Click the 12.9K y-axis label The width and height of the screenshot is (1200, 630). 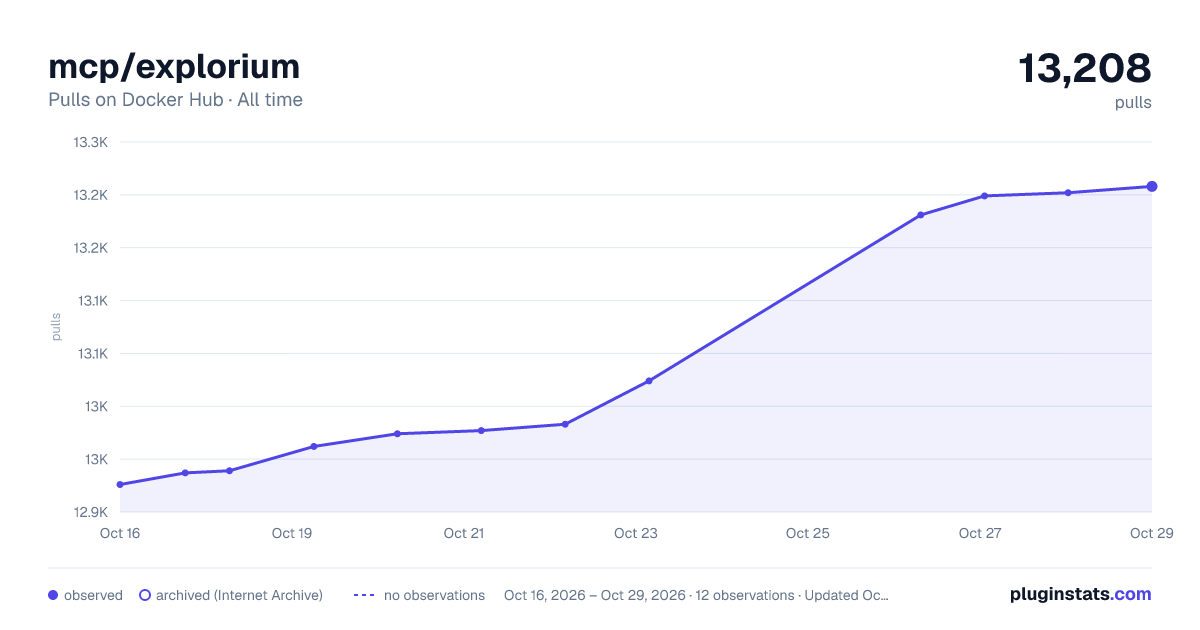click(90, 512)
